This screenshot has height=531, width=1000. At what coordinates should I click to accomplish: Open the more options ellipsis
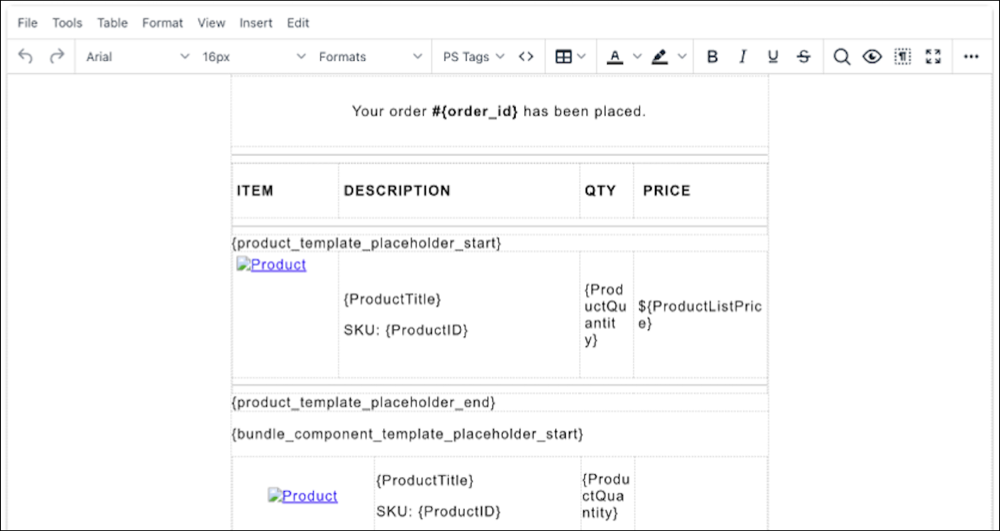(x=971, y=57)
